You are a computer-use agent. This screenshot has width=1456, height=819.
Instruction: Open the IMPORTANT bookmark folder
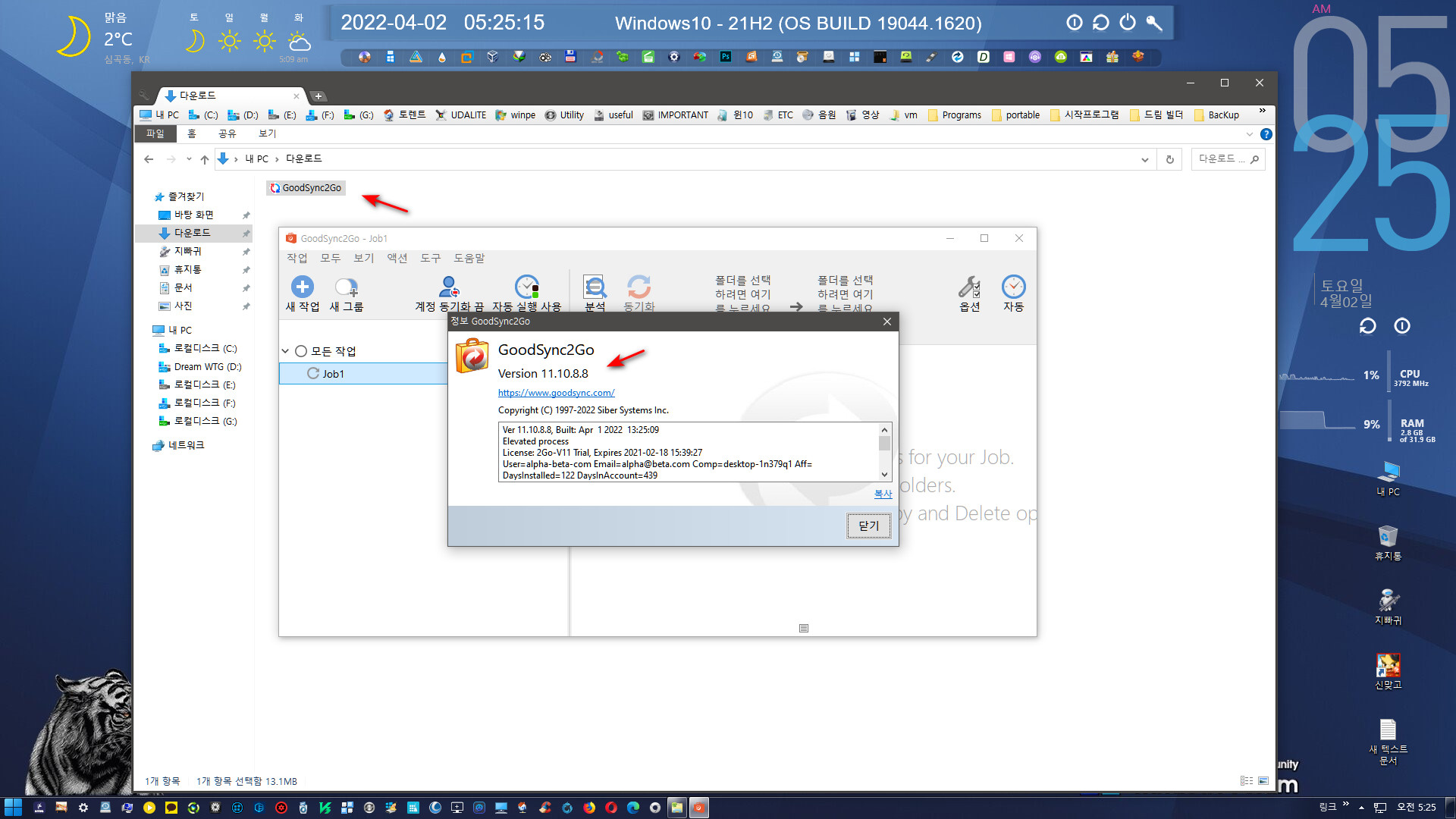point(675,115)
